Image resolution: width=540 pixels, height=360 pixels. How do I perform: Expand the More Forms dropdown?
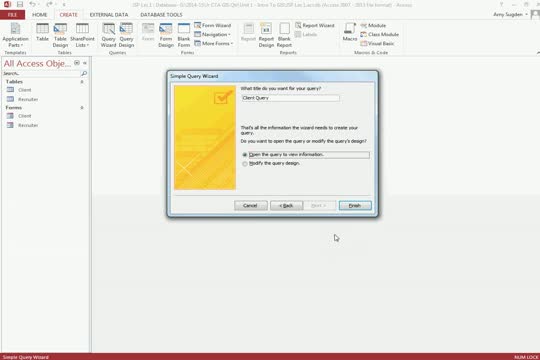coord(214,43)
